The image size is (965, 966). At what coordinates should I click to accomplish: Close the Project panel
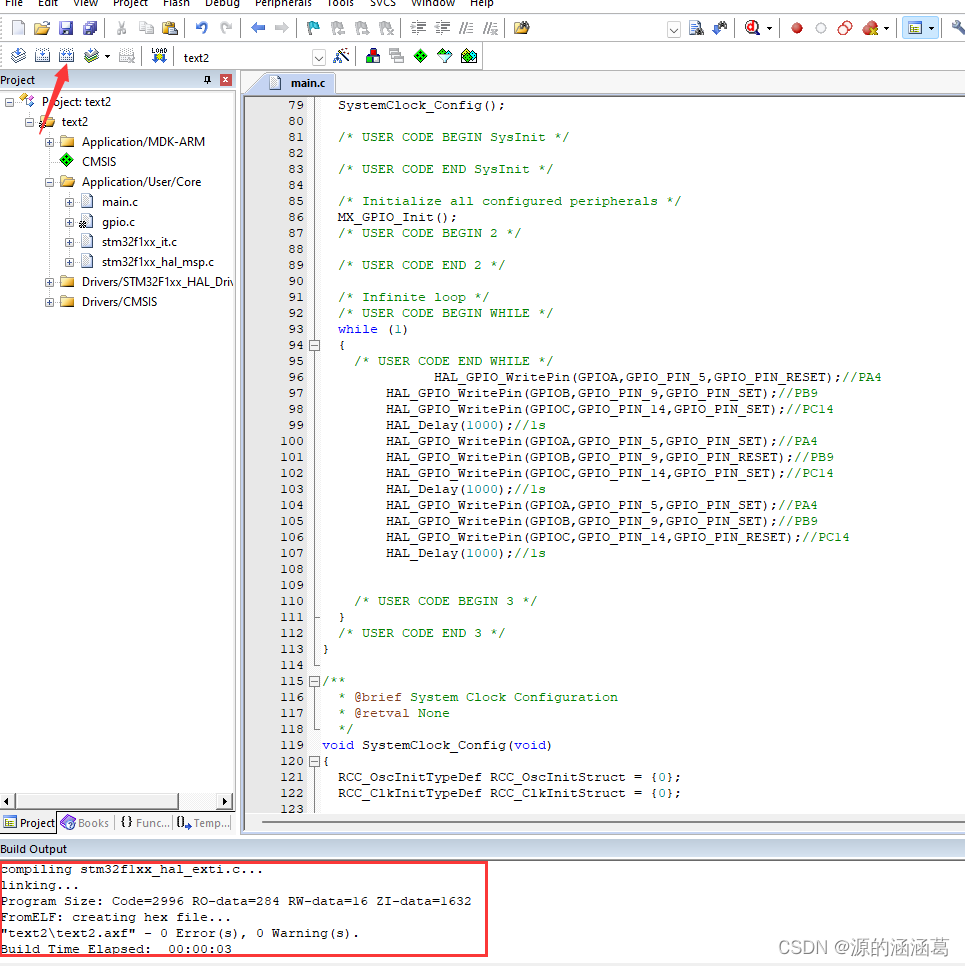226,79
